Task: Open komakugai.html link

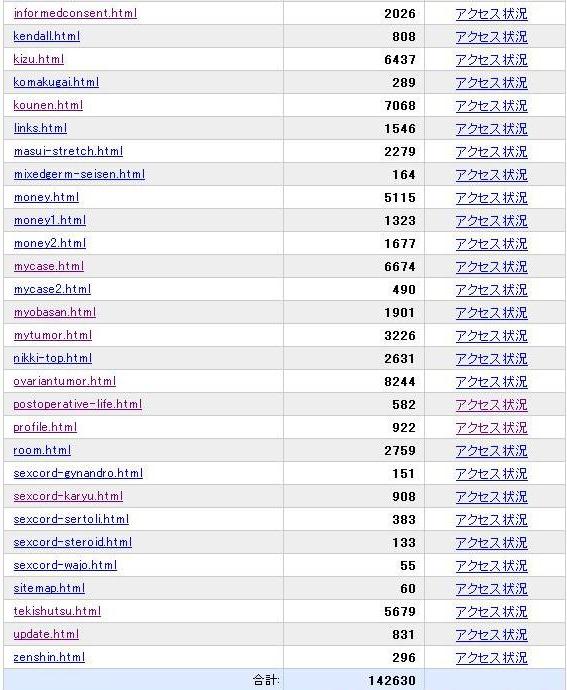Action: [x=56, y=82]
